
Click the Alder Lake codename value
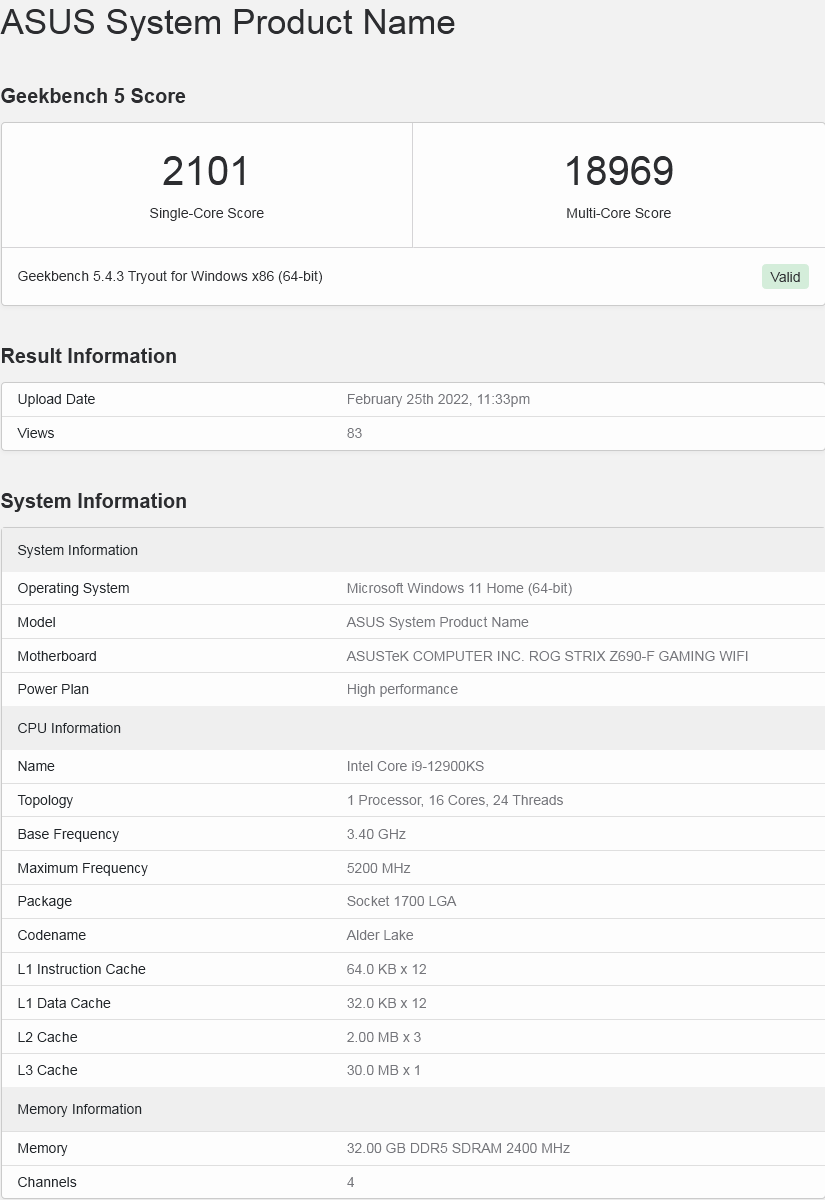[380, 935]
